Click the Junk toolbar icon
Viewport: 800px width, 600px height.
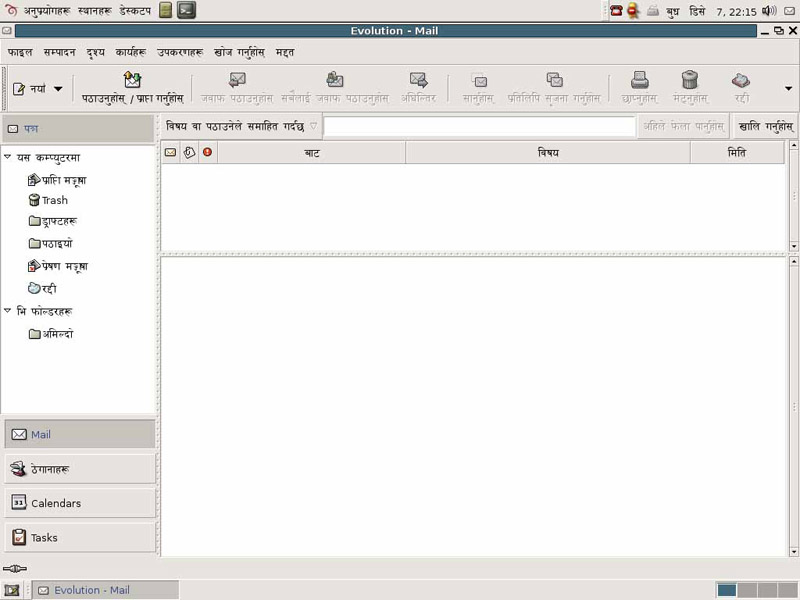tap(741, 81)
